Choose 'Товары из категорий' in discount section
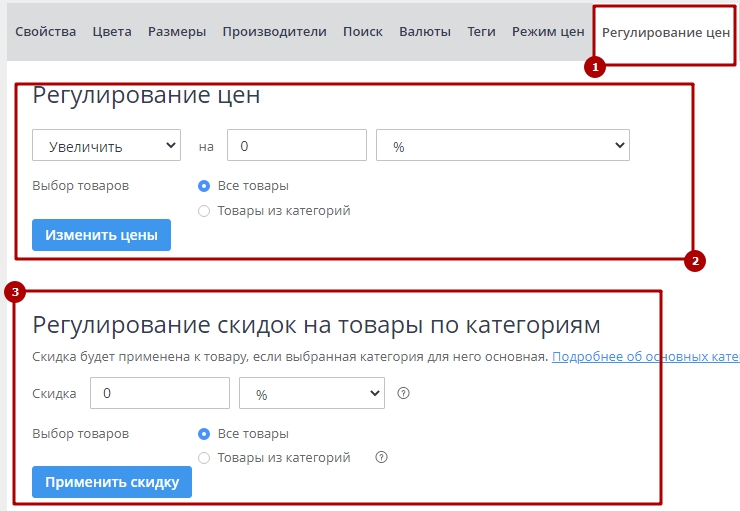The image size is (740, 511). [x=205, y=458]
